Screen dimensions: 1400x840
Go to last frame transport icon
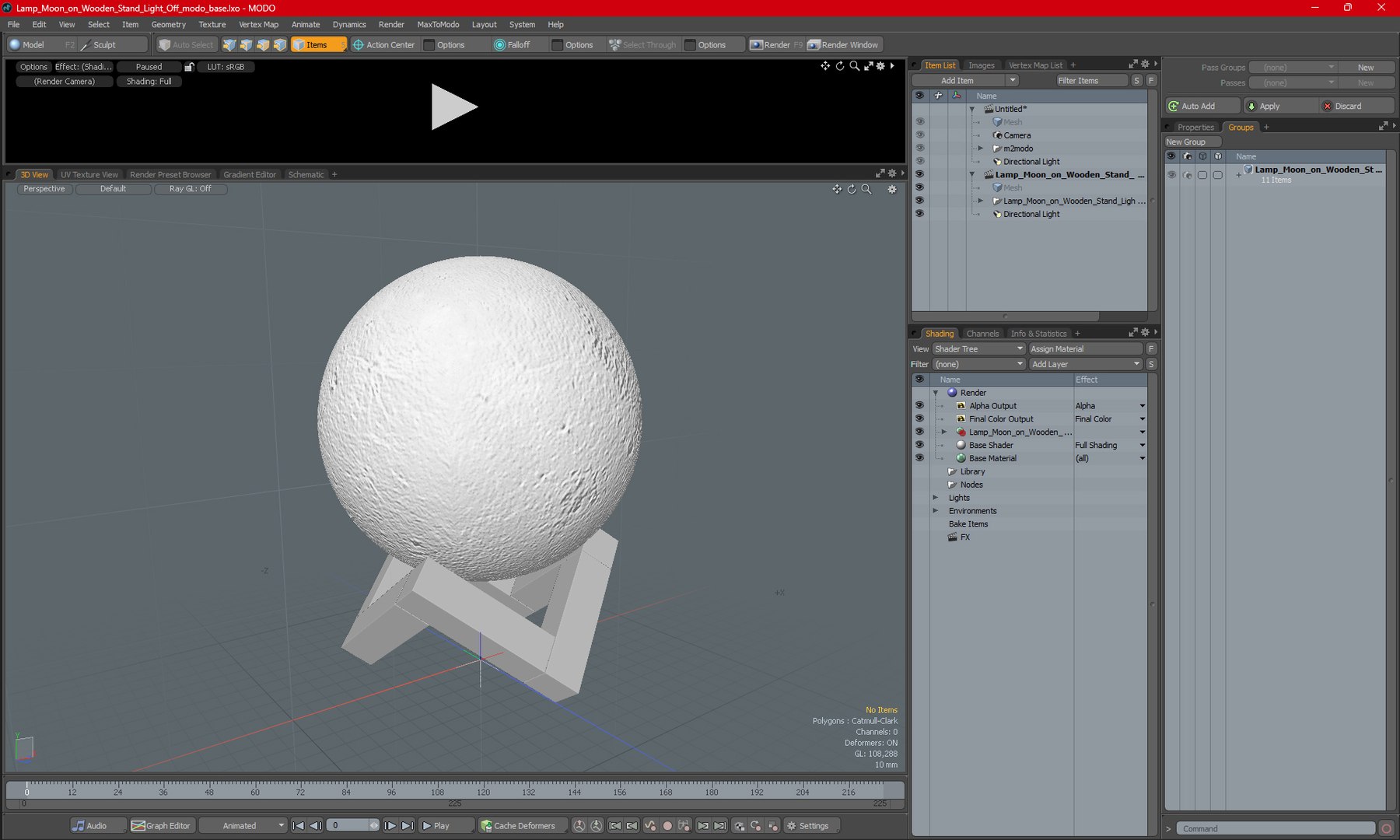[x=408, y=825]
